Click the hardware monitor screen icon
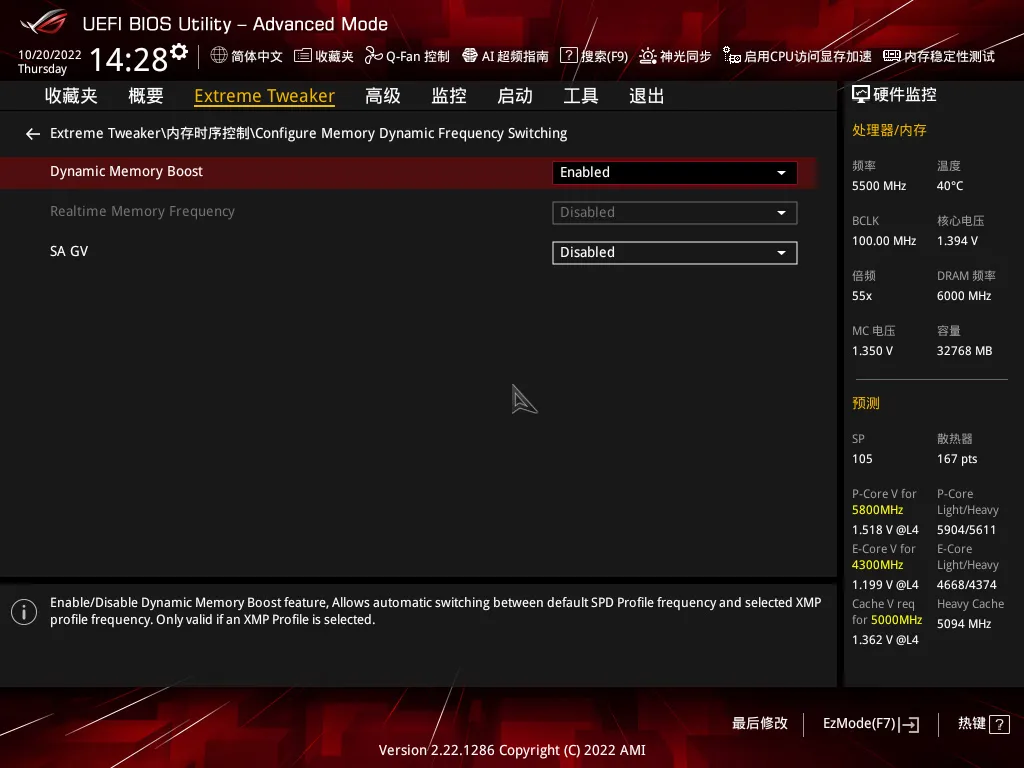 point(861,95)
